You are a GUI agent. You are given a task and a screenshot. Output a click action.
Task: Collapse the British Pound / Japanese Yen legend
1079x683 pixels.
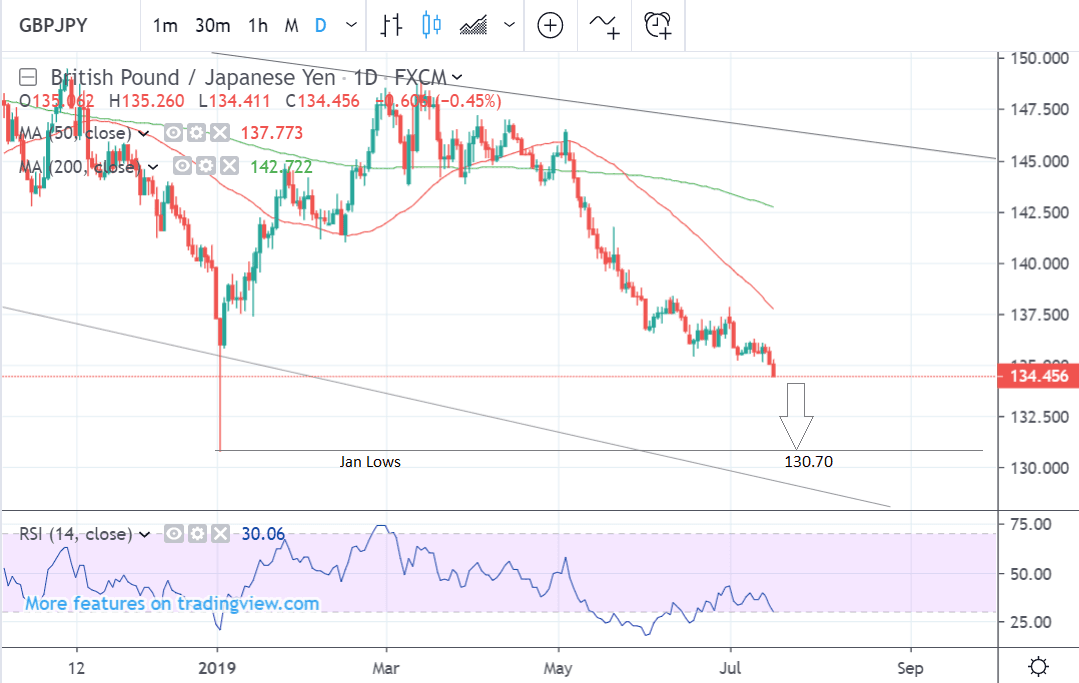(x=28, y=77)
